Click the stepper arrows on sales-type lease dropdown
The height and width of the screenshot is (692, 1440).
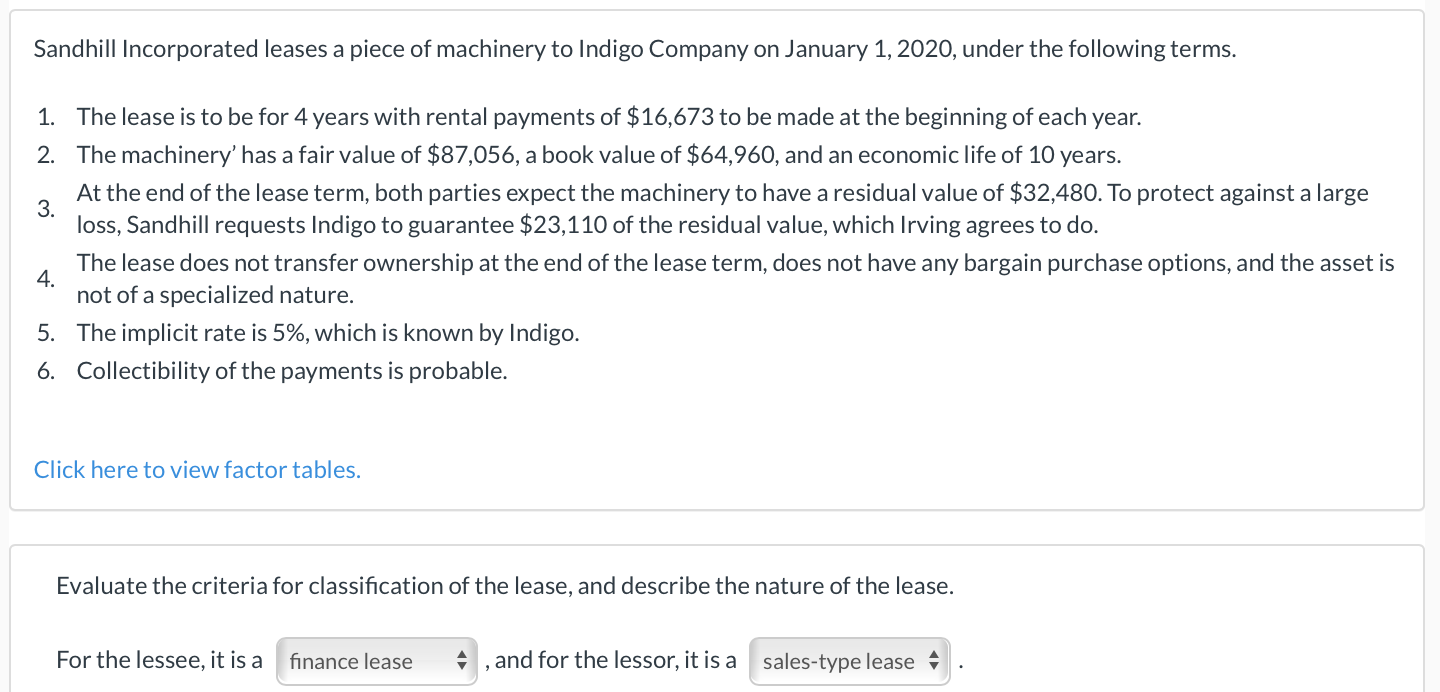tap(932, 660)
